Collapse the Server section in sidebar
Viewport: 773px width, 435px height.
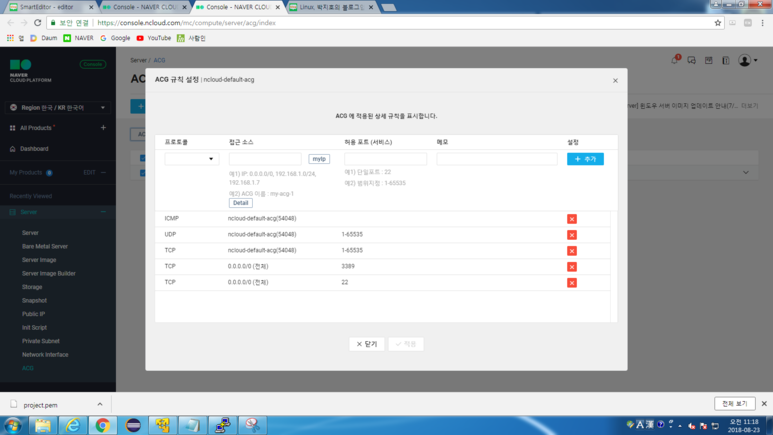click(103, 212)
